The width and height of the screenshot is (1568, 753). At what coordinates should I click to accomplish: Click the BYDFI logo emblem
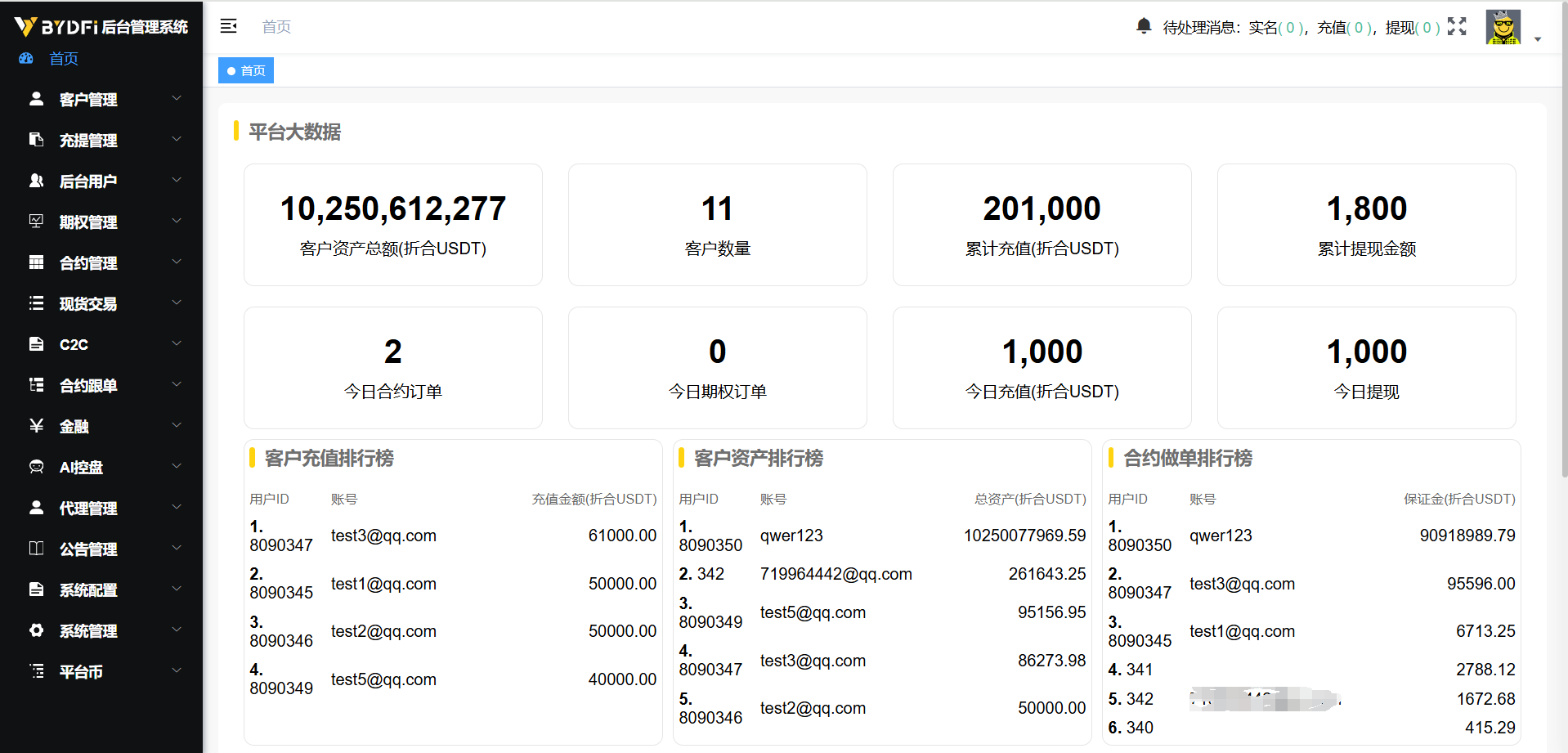click(27, 25)
